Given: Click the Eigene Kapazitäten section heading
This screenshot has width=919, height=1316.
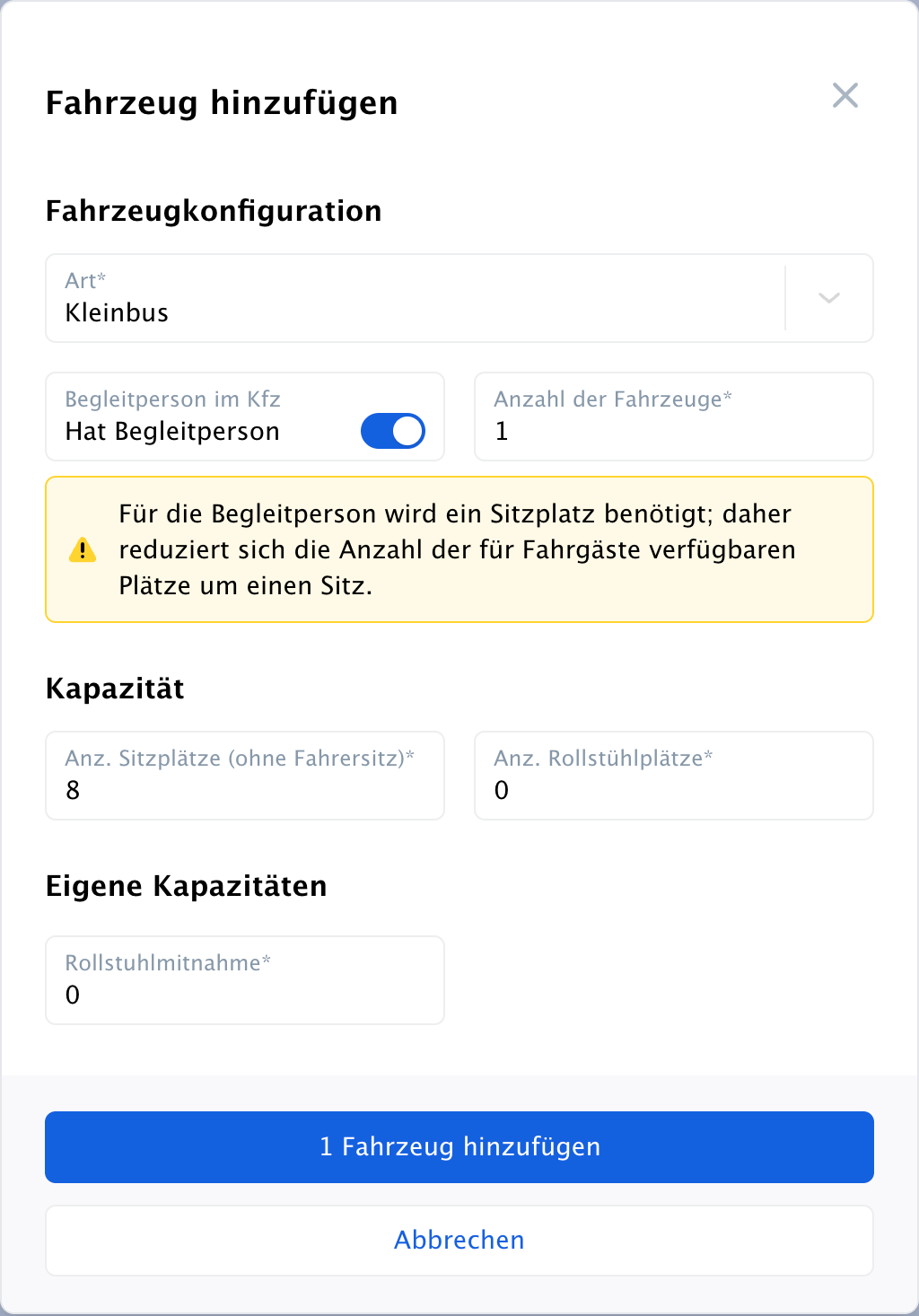Looking at the screenshot, I should (187, 886).
